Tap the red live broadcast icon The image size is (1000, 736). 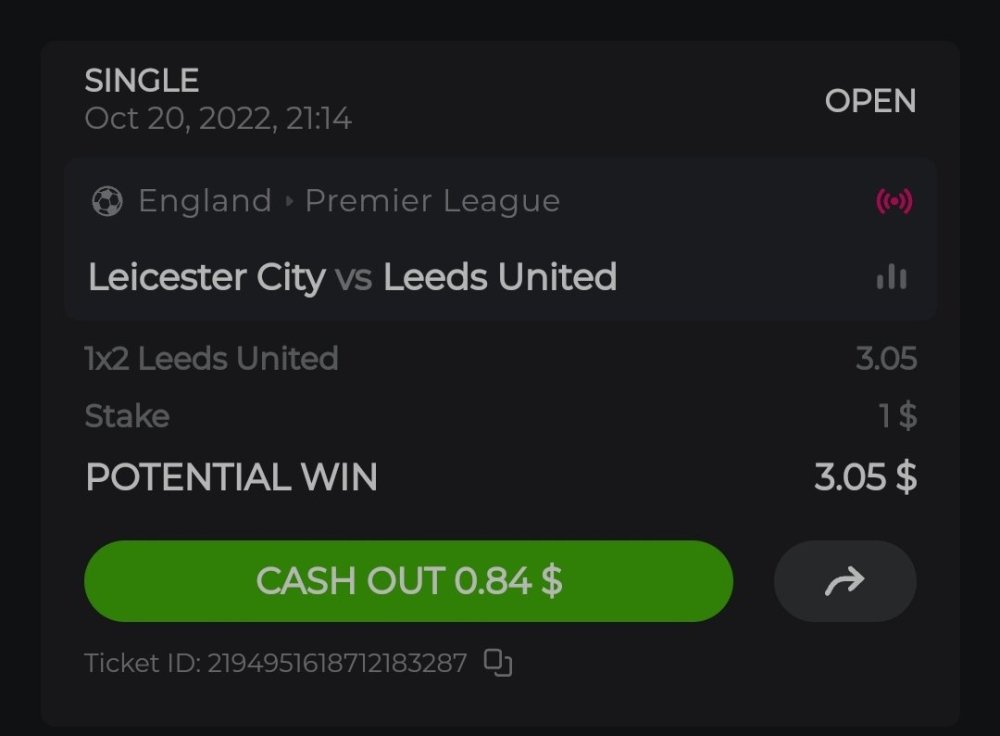point(894,202)
